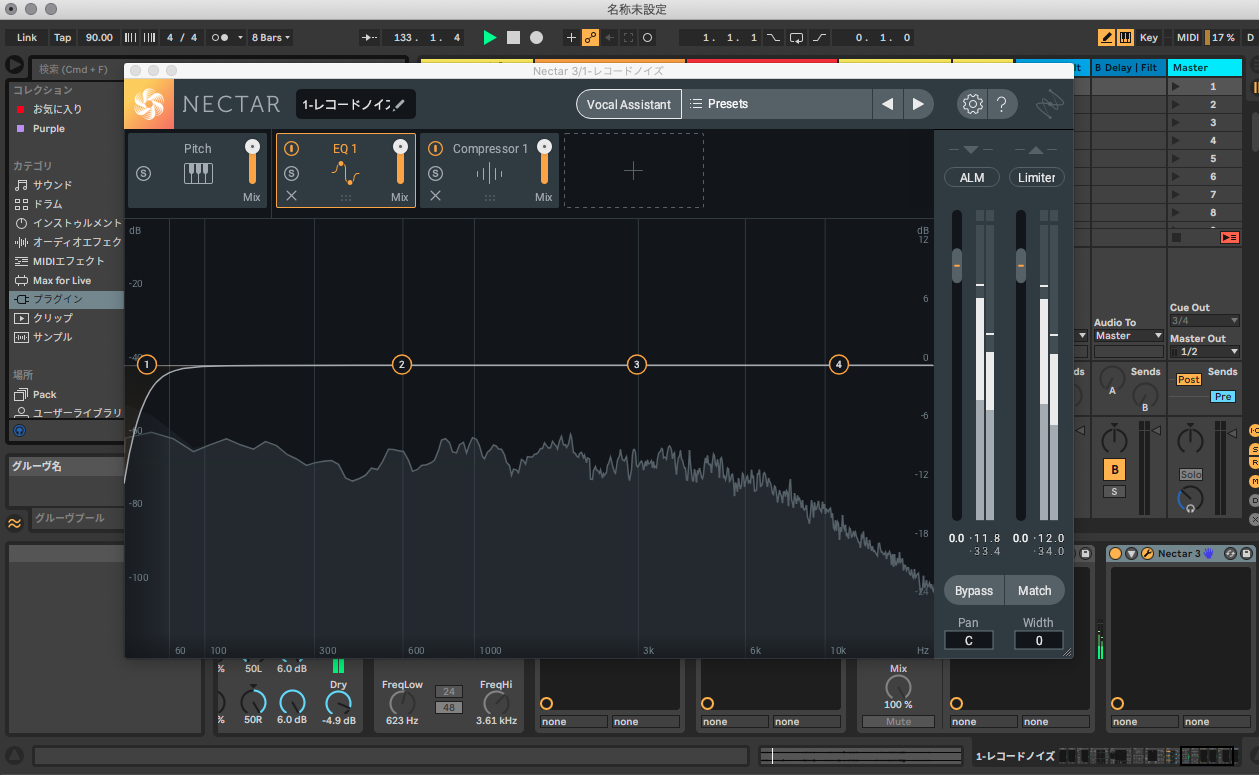Toggle the Key map mode button
The width and height of the screenshot is (1259, 775).
click(1149, 37)
